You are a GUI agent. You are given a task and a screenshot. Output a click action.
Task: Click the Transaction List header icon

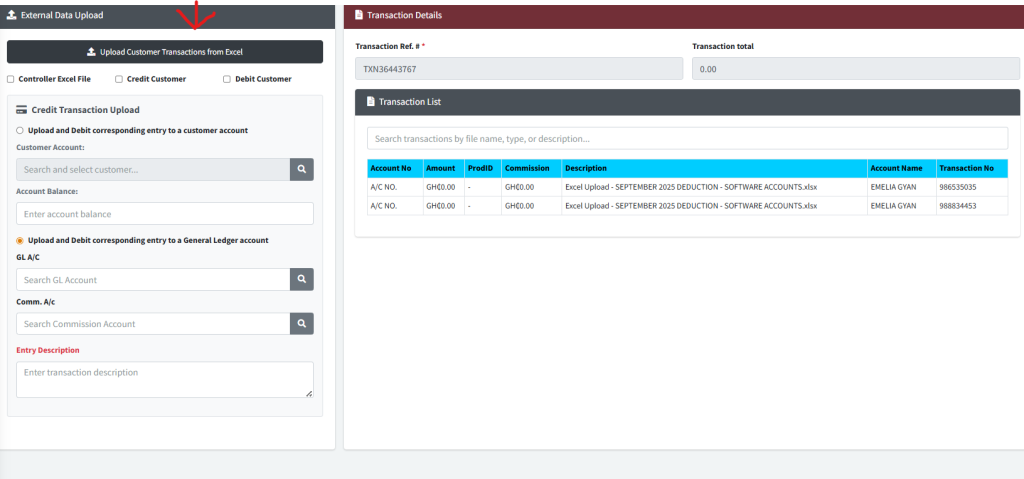click(x=370, y=102)
